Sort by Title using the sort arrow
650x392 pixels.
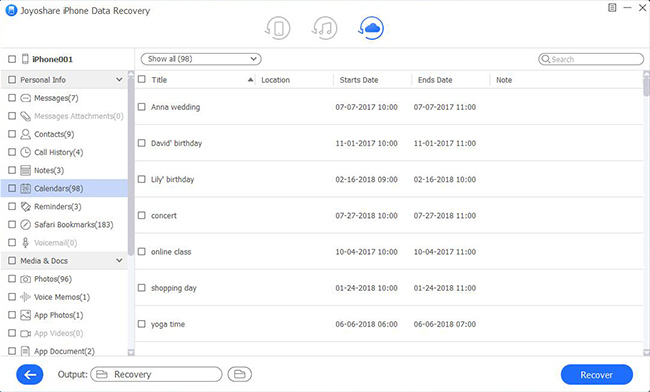[250, 80]
